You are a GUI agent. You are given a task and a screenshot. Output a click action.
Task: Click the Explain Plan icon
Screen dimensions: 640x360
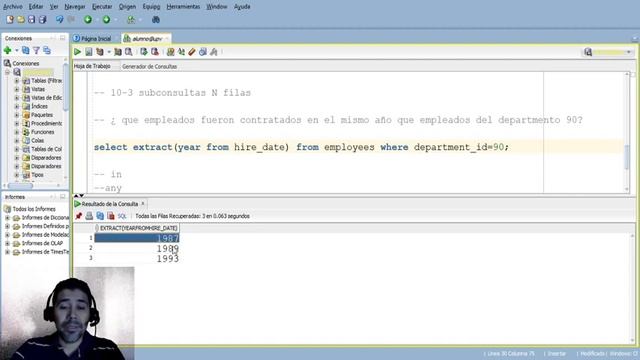100,52
